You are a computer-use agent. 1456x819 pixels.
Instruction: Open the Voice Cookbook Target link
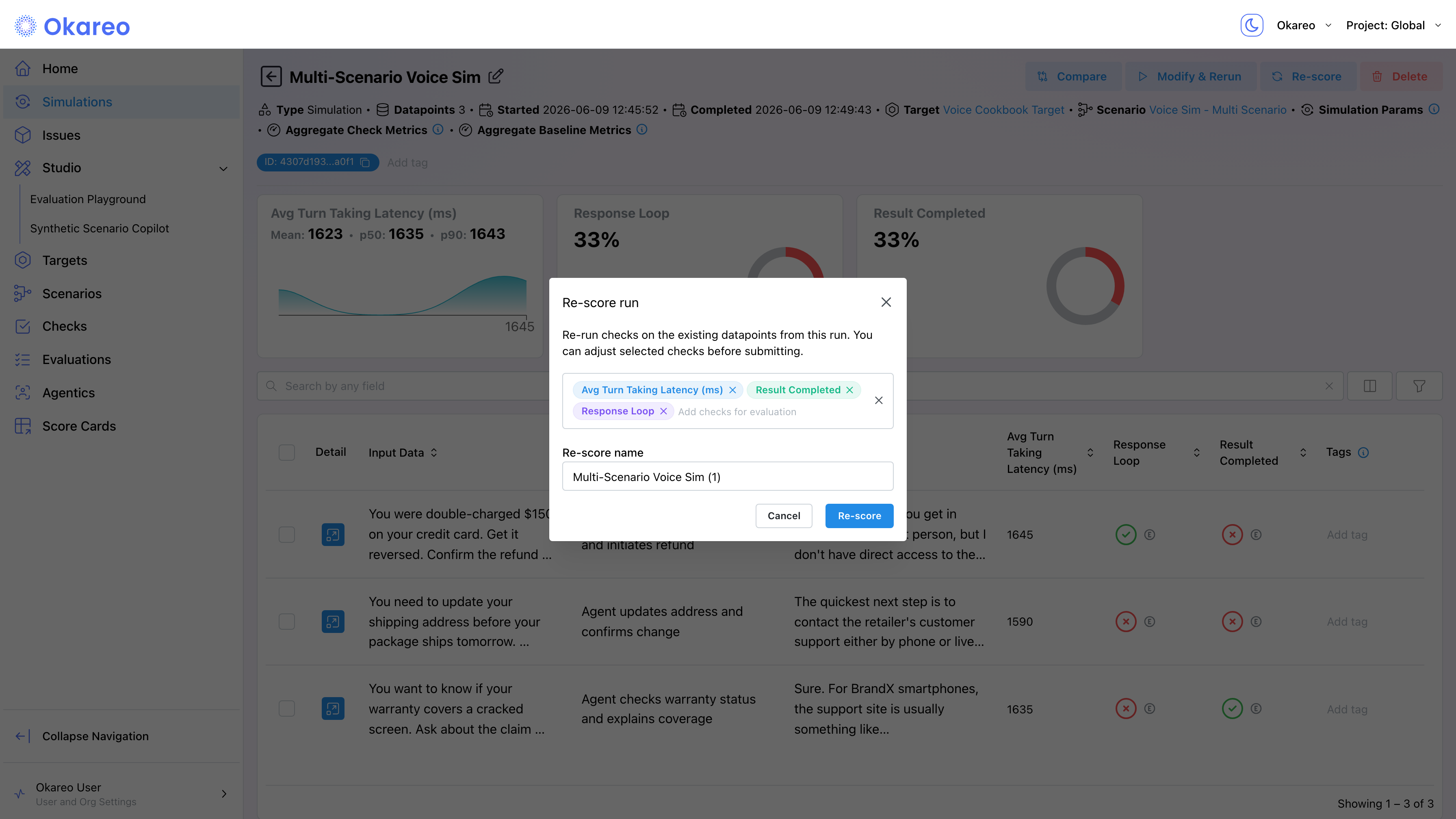tap(1003, 110)
